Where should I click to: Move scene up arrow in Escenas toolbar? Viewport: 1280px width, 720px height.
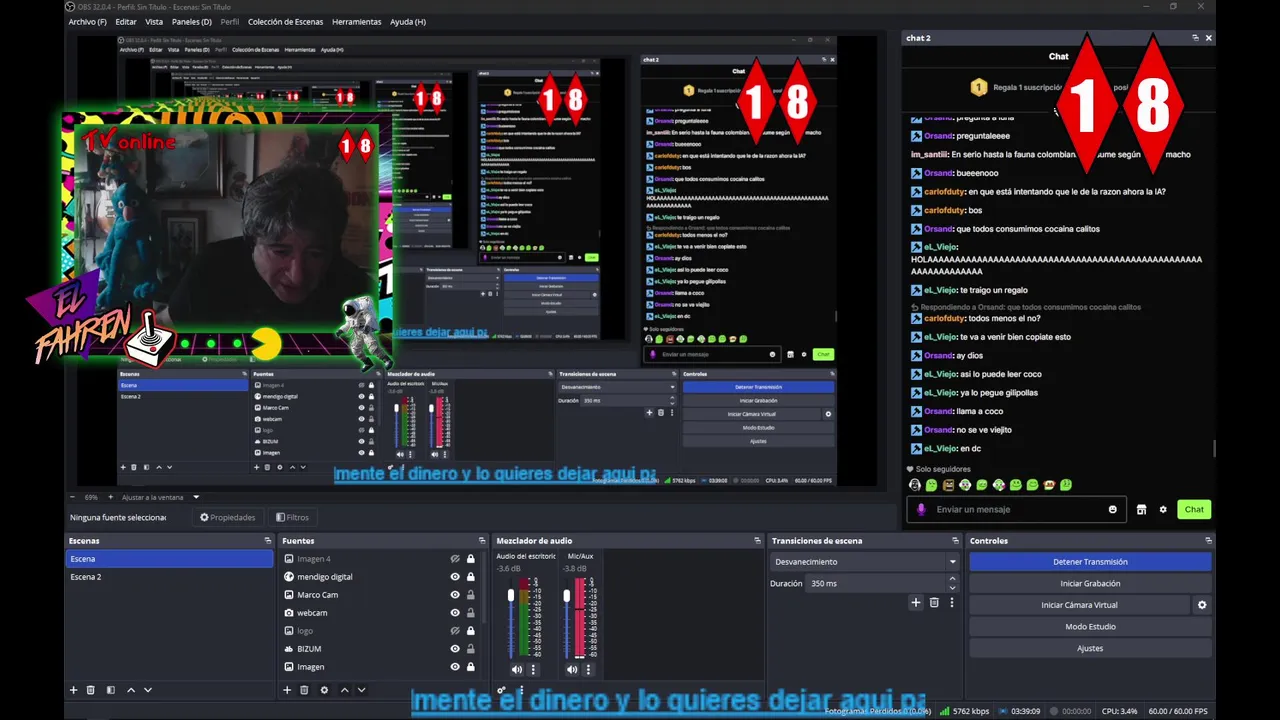[131, 690]
